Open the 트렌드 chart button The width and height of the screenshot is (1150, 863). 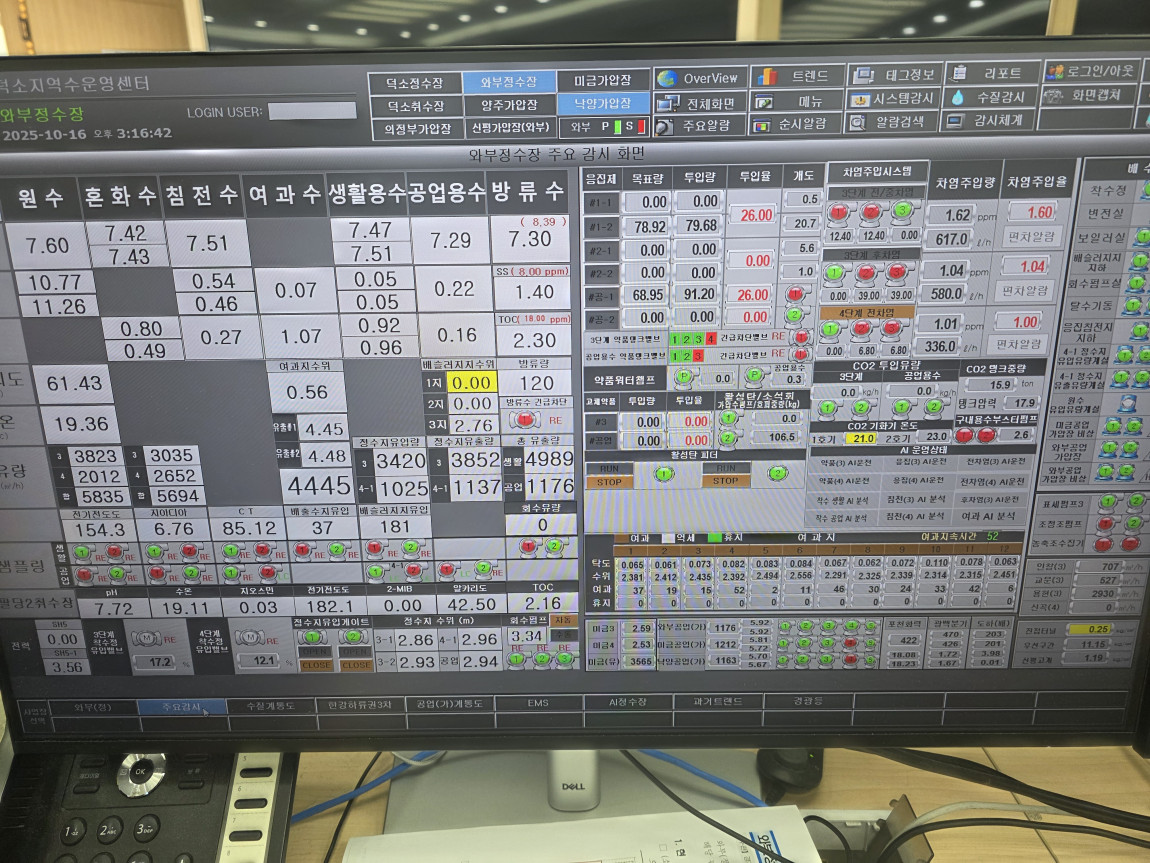pyautogui.click(x=797, y=76)
